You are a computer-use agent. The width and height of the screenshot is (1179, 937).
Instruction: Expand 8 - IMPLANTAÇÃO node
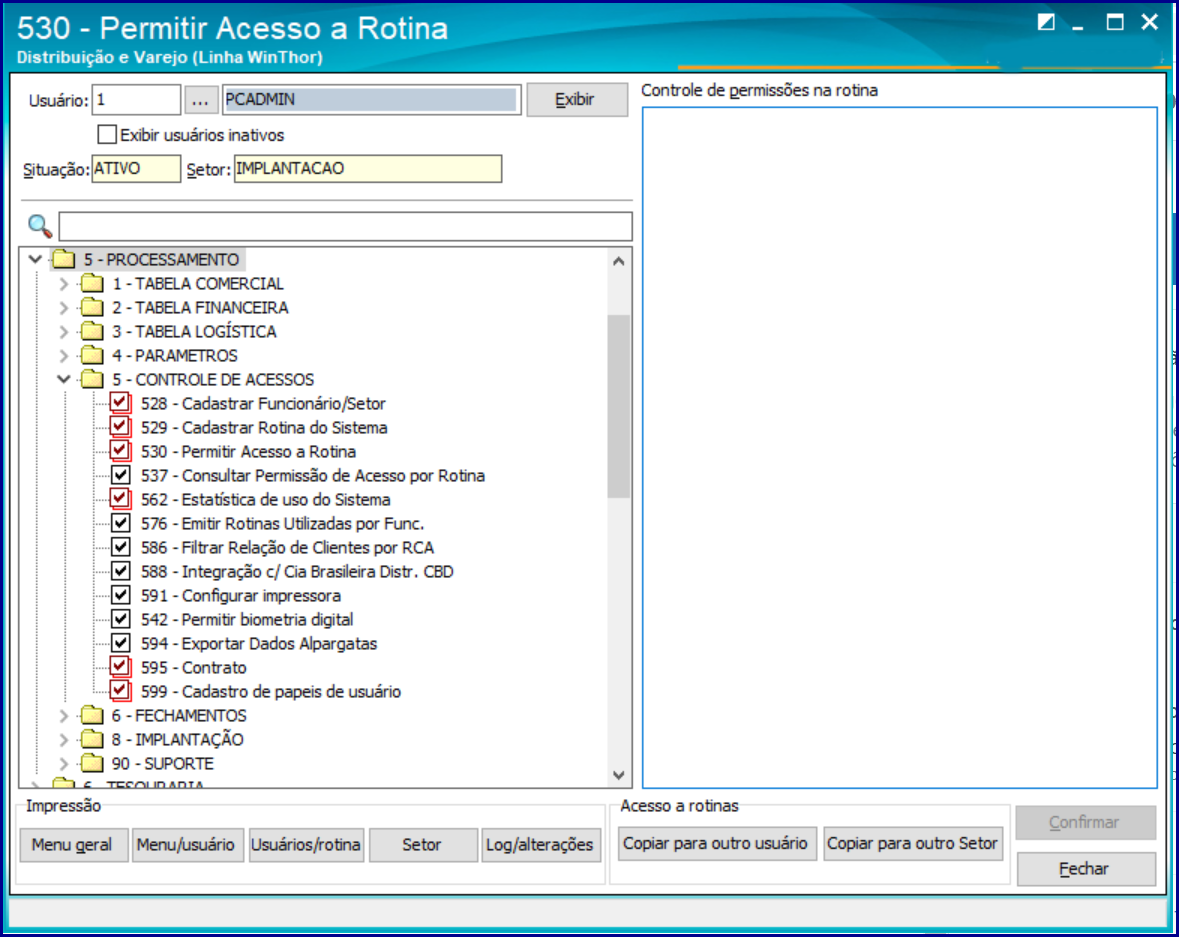pyautogui.click(x=64, y=739)
